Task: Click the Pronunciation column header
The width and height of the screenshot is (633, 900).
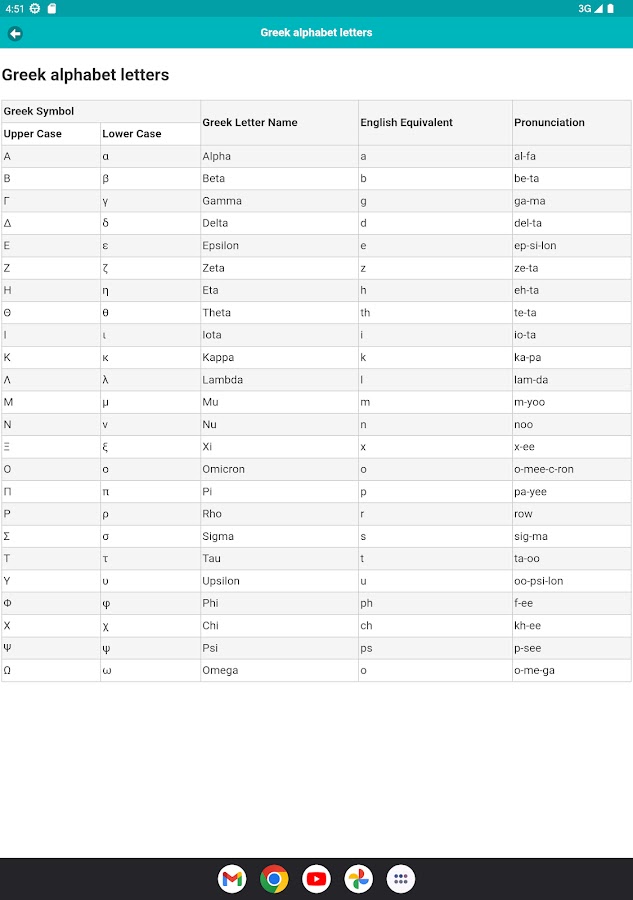Action: pyautogui.click(x=549, y=123)
